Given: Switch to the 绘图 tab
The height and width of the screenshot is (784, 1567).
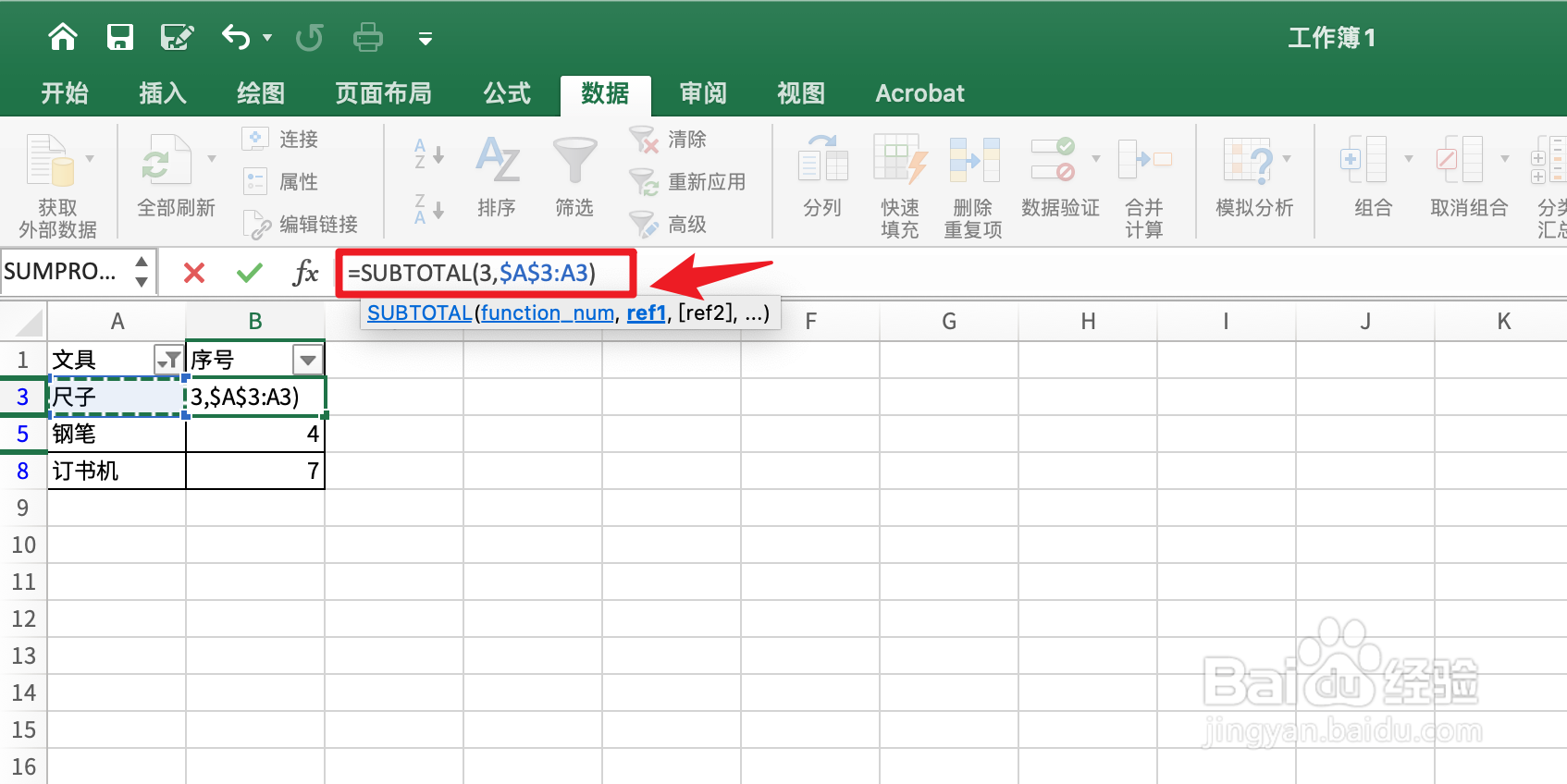Looking at the screenshot, I should pos(261,93).
